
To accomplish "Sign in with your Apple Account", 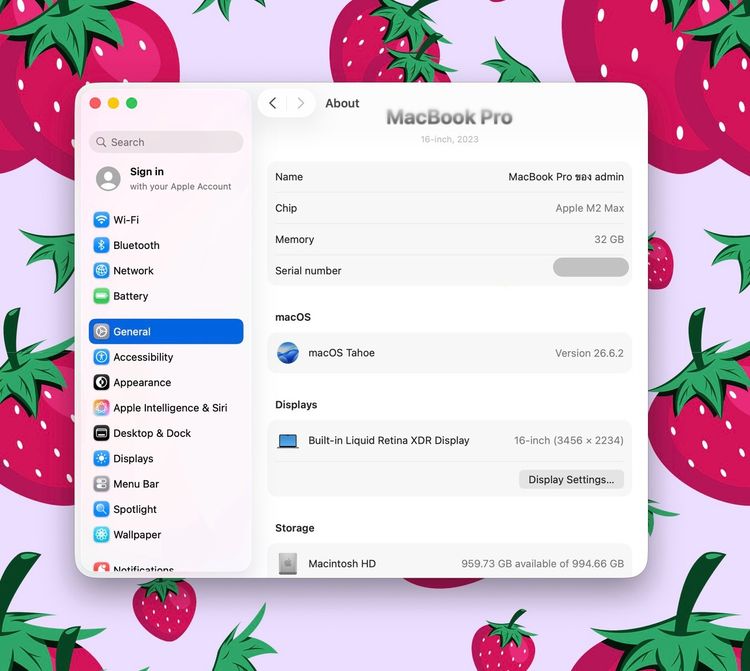I will 166,179.
